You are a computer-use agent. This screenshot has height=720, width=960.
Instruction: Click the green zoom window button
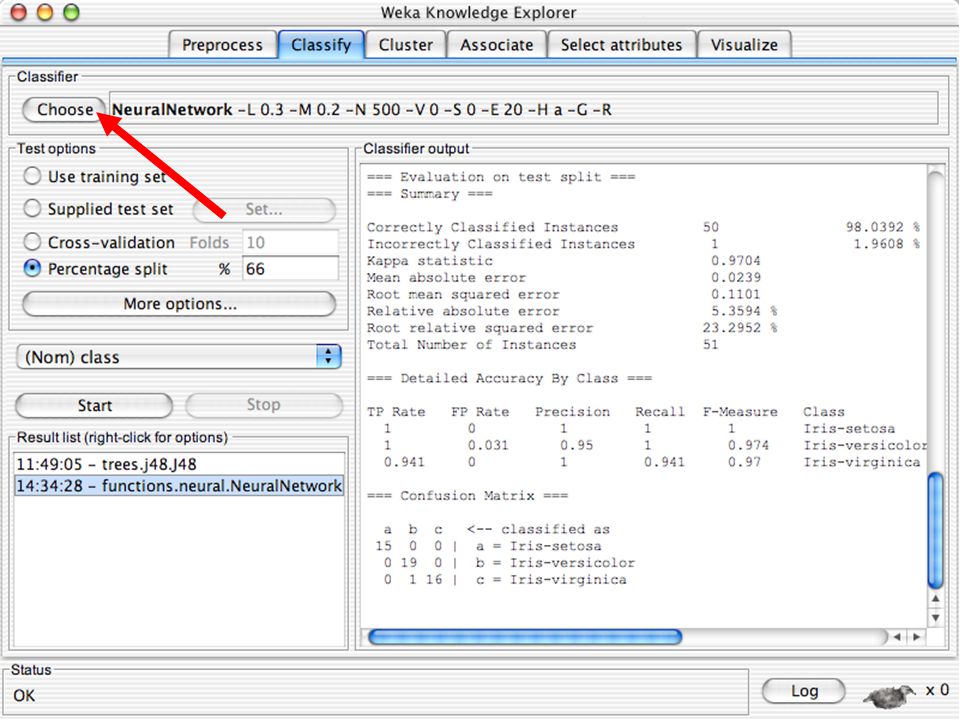[x=72, y=12]
